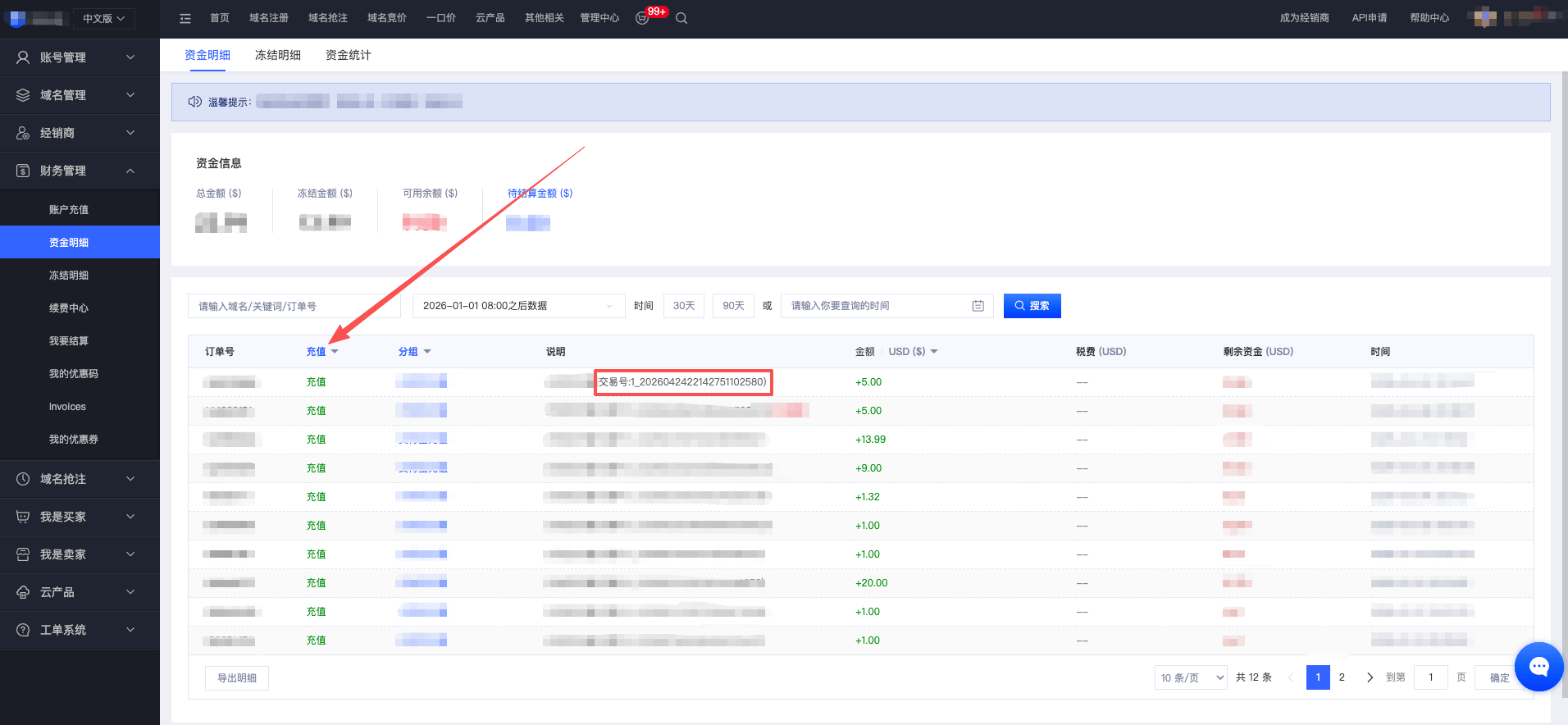
Task: Click the domain/keyword/order search input
Action: coord(294,306)
